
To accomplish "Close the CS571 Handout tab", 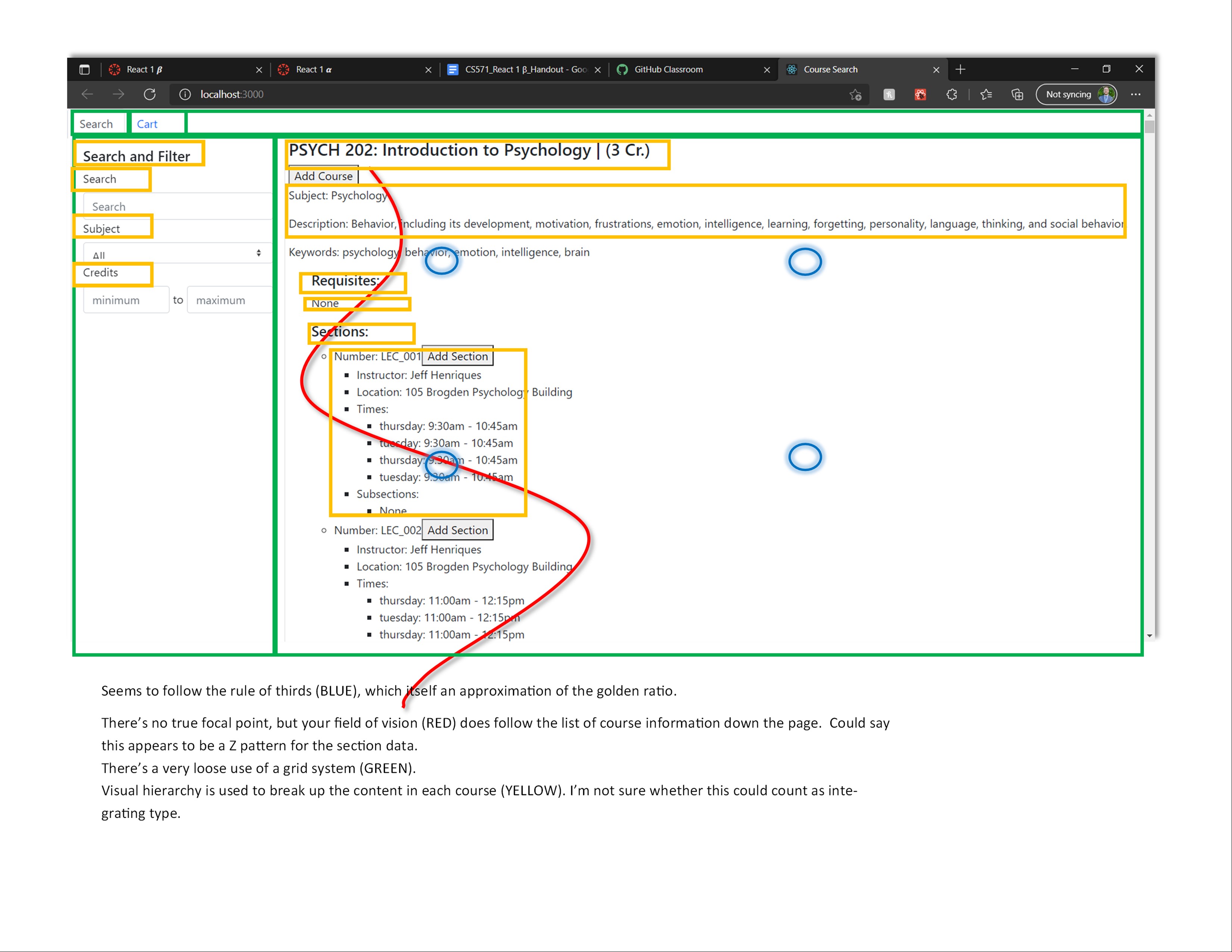I will coord(597,70).
